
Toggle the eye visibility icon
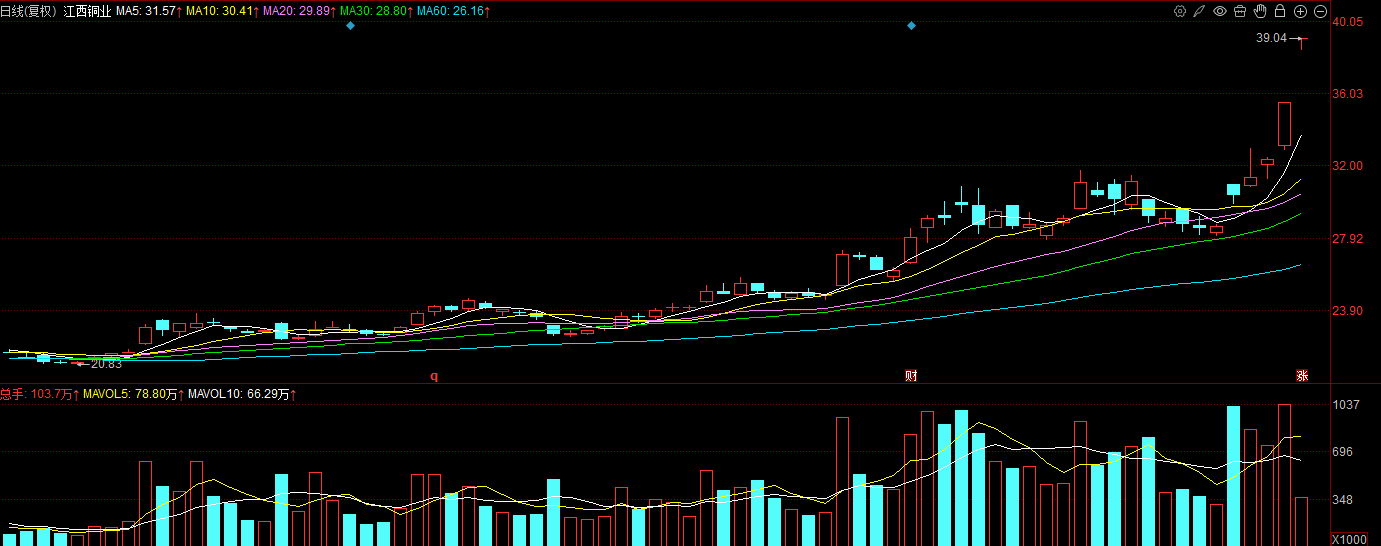(1220, 11)
